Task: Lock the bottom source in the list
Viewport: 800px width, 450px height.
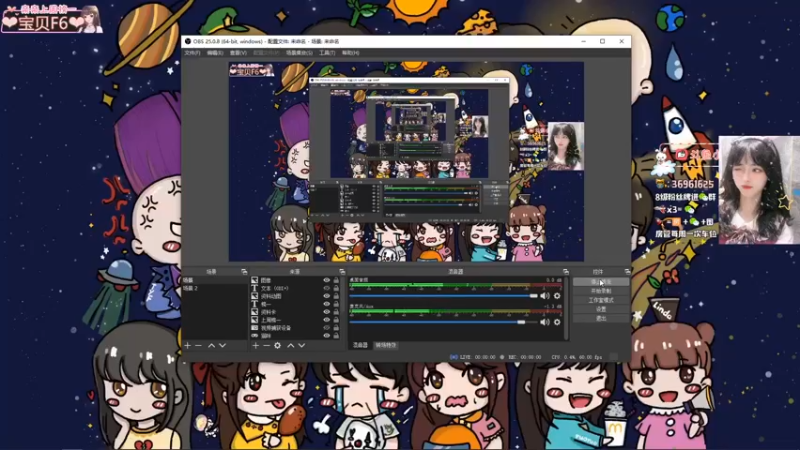Action: pyautogui.click(x=336, y=336)
